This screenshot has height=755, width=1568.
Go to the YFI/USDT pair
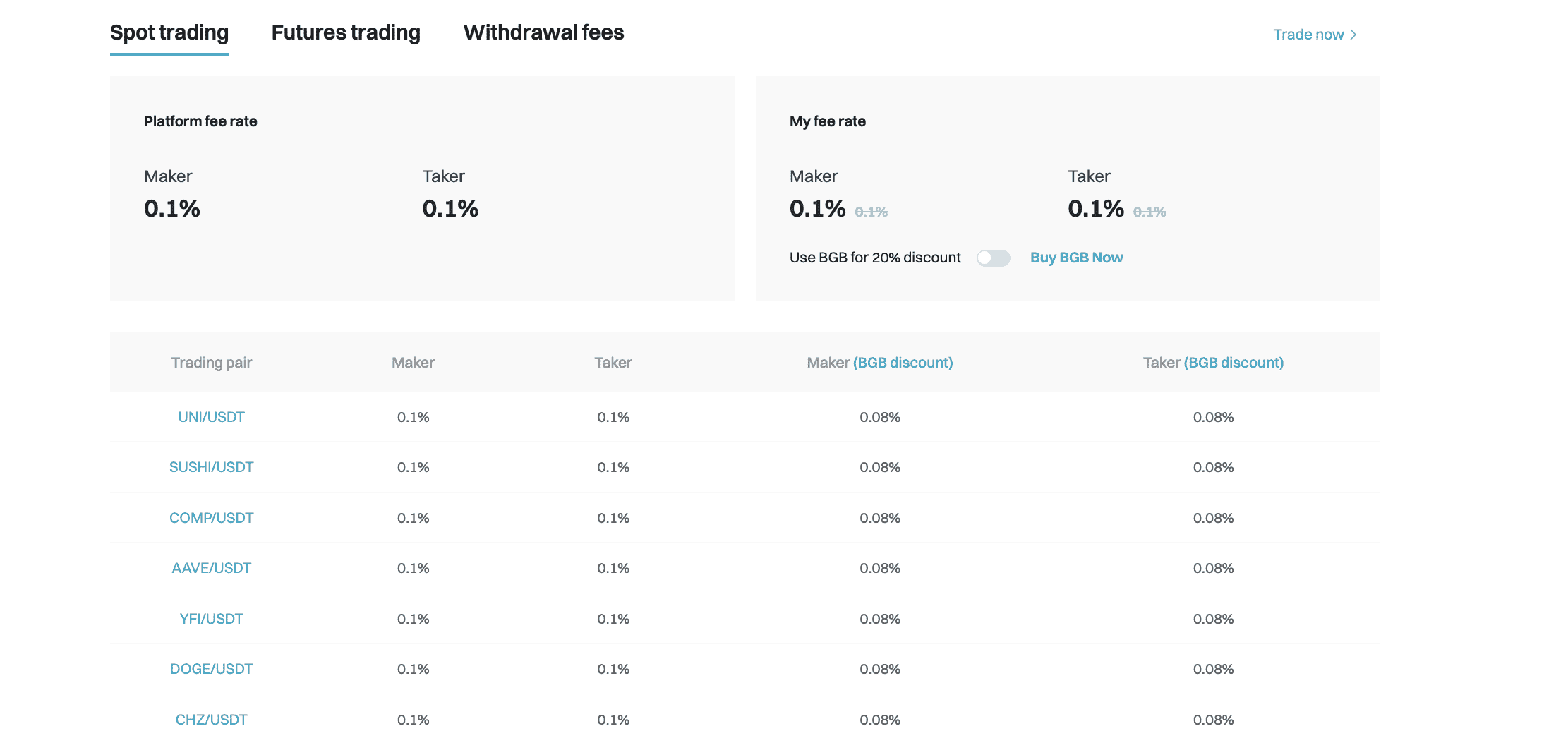[211, 619]
